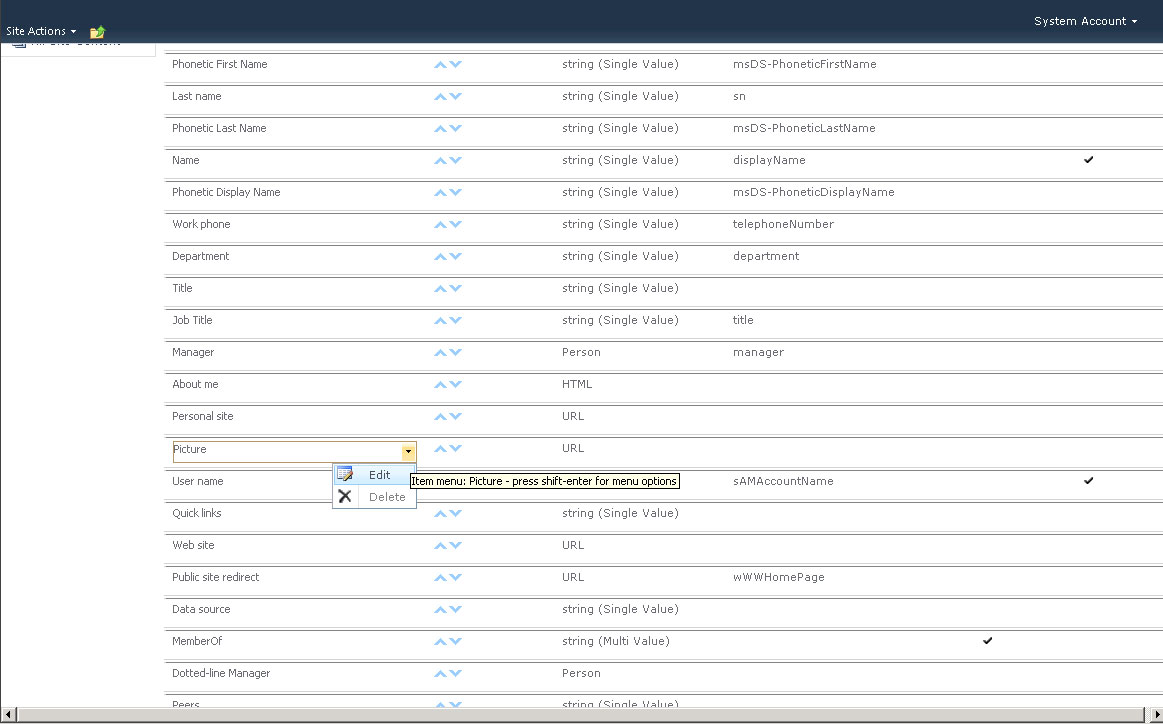Click the HTML type text for About me
1163x724 pixels.
tap(577, 384)
